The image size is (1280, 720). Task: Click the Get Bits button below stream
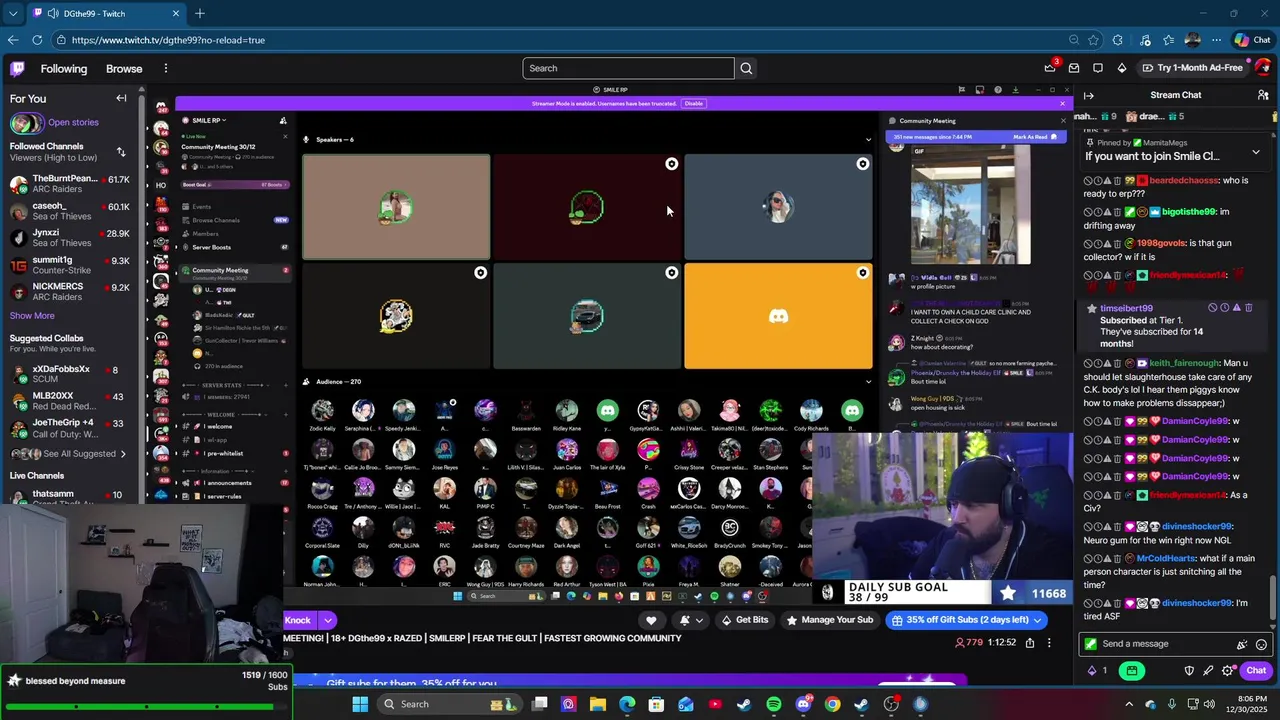pyautogui.click(x=744, y=620)
